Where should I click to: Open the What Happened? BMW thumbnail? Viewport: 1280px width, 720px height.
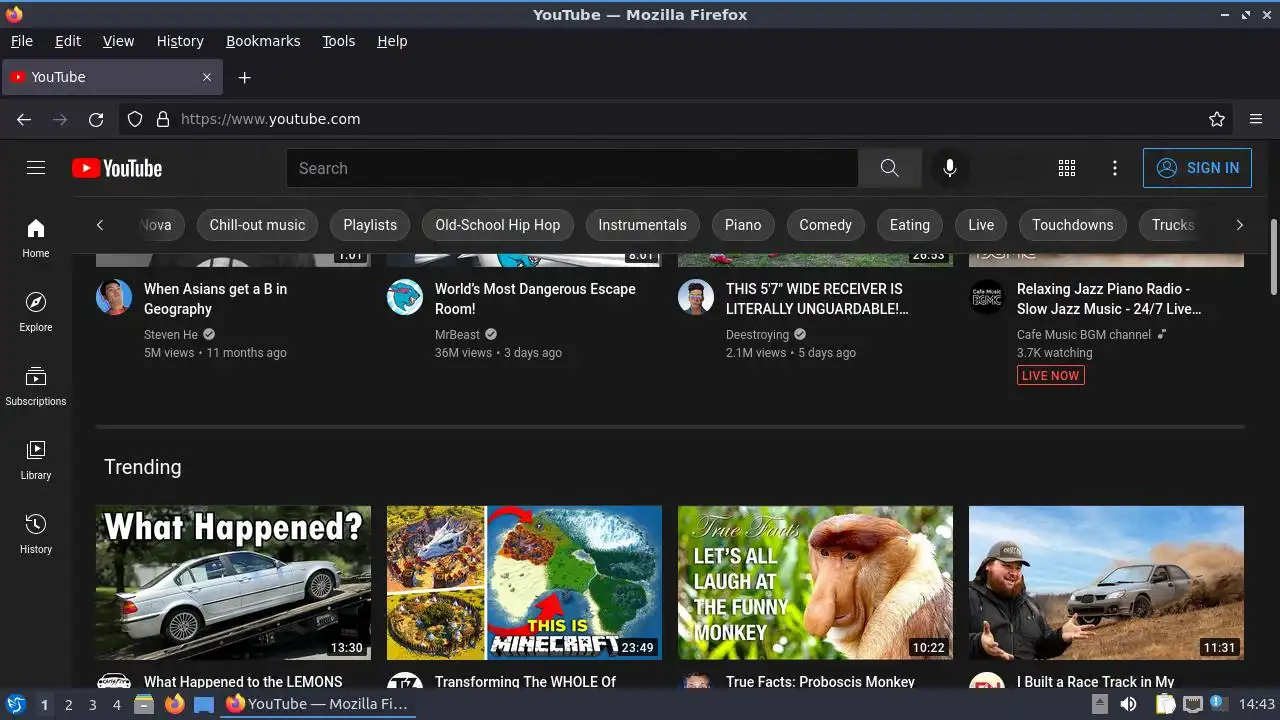tap(233, 582)
